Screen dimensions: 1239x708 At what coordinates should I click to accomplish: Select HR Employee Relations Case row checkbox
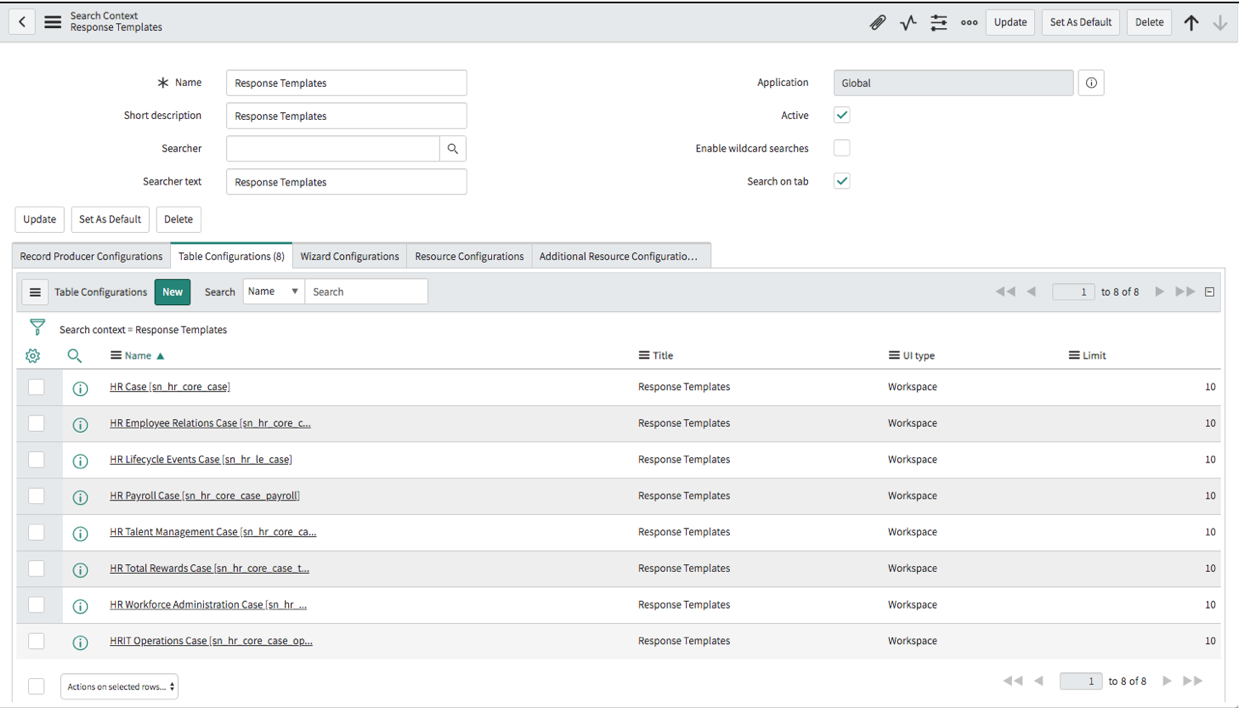[36, 423]
